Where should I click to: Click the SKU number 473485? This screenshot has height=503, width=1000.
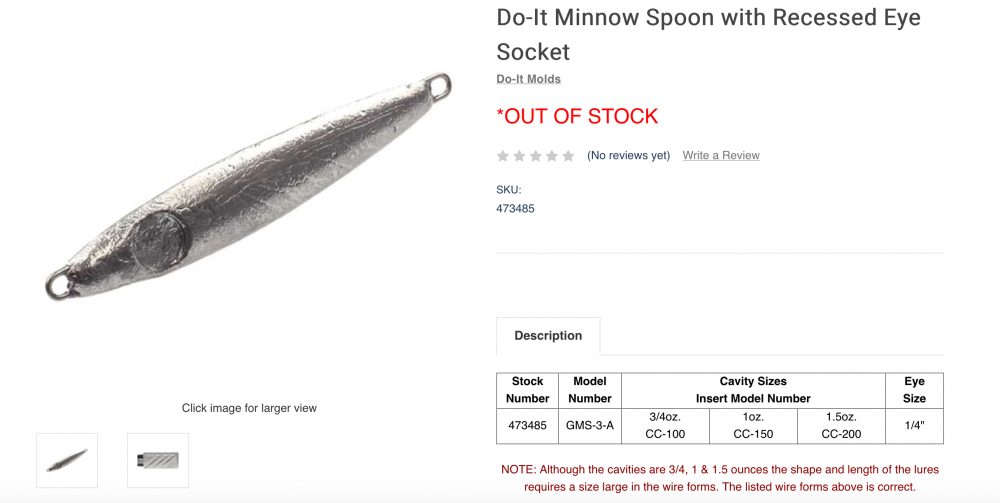click(515, 208)
